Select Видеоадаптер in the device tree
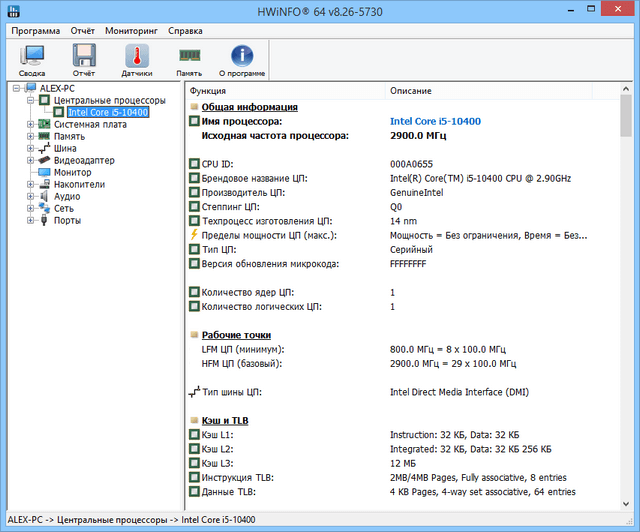This screenshot has width=640, height=532. click(84, 160)
